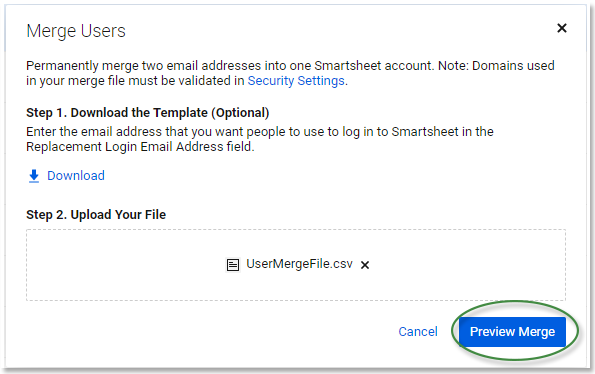Viewport: 595px width, 374px height.
Task: Click the Step 2 Upload Your File heading
Action: point(96,215)
